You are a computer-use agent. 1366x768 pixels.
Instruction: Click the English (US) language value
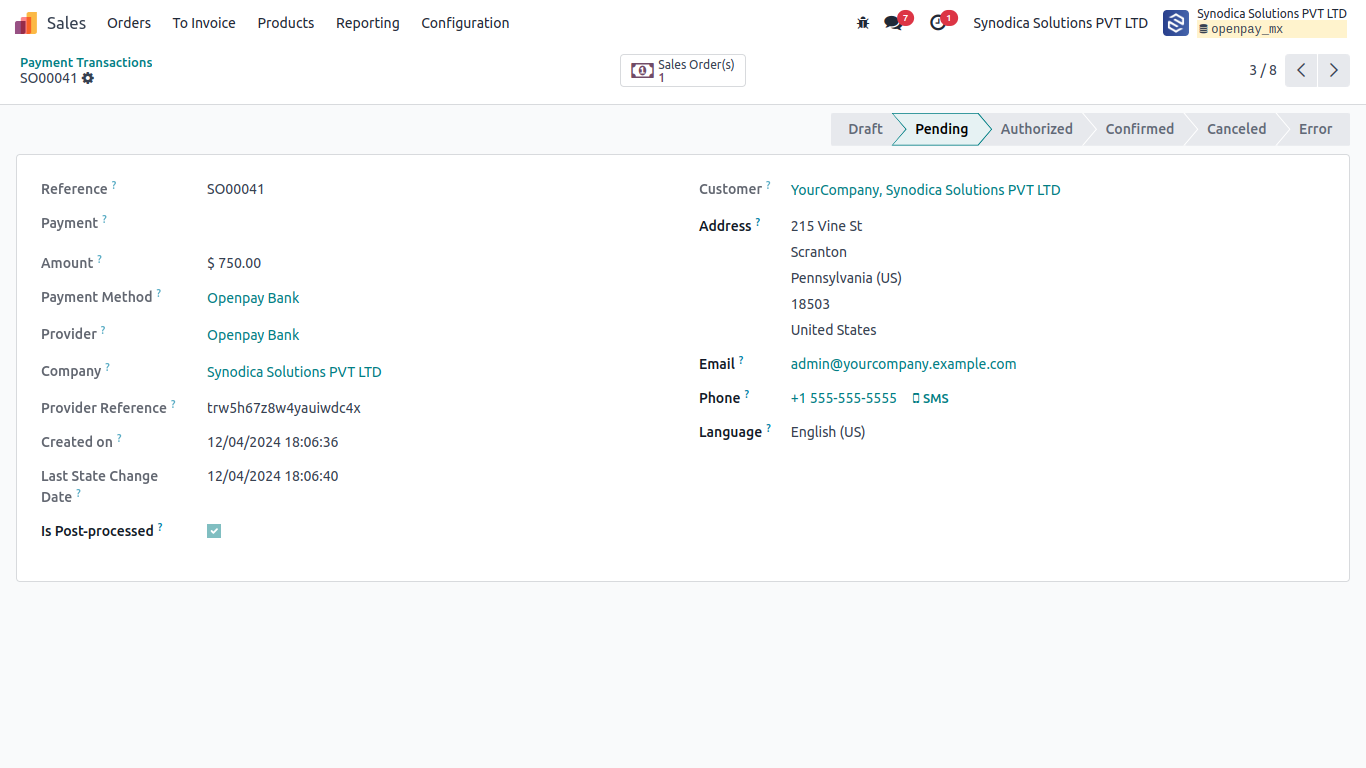(x=828, y=432)
